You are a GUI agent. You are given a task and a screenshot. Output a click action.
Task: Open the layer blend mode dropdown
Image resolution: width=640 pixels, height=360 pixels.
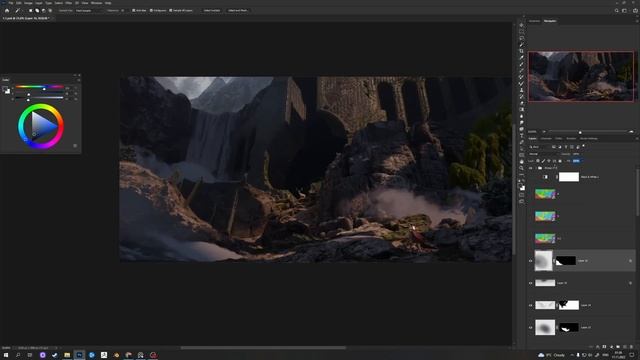tap(544, 154)
